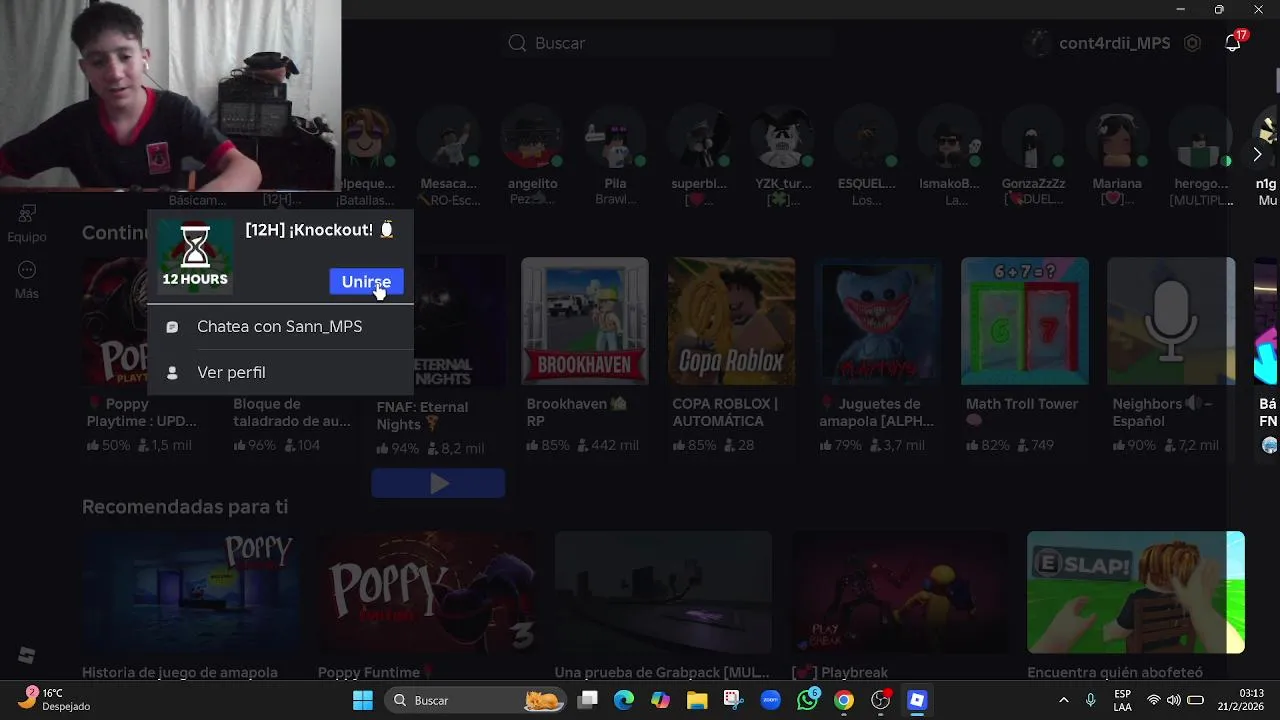
Task: Open the Equipo sidebar item
Action: tap(27, 224)
